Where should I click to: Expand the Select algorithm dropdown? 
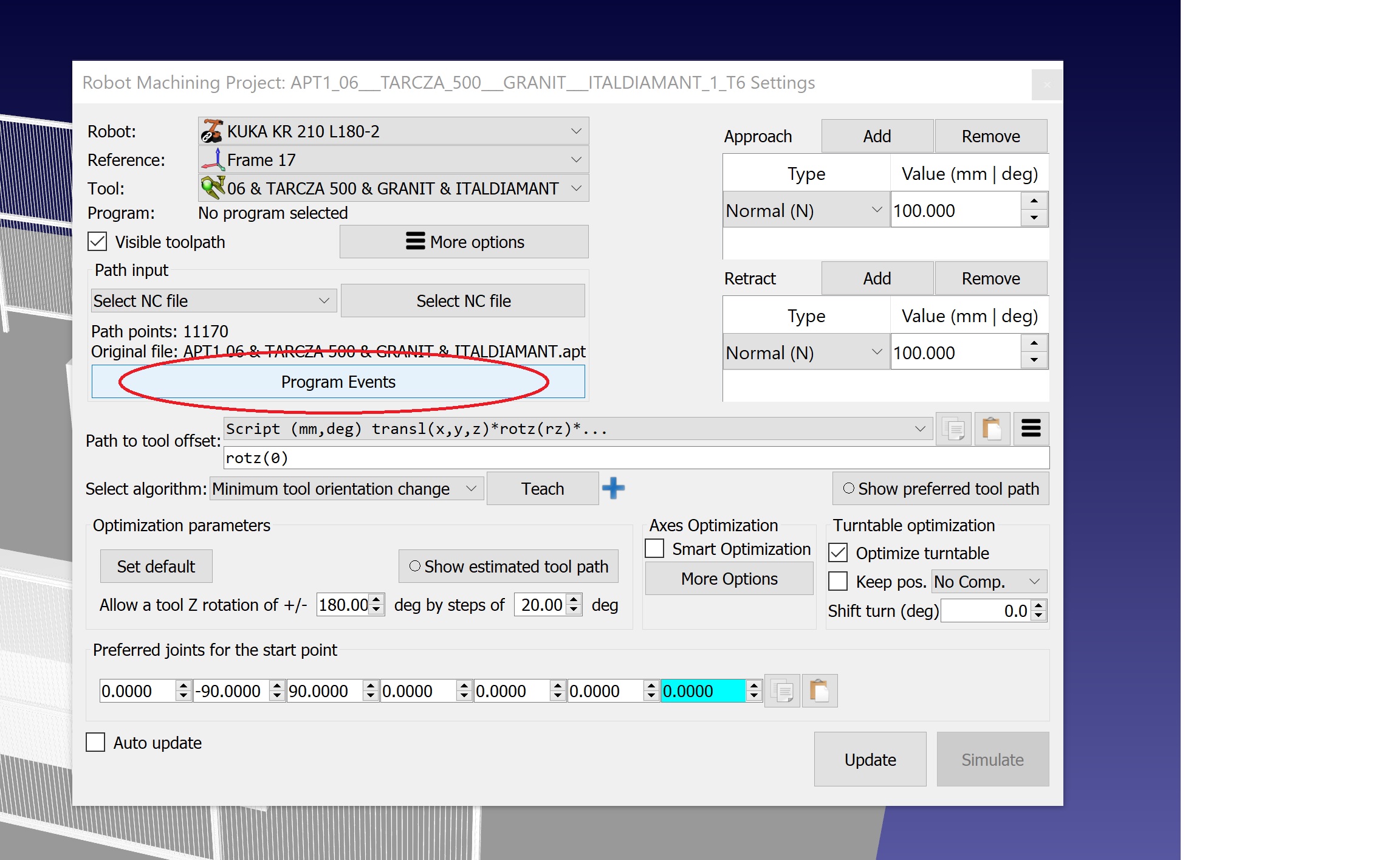346,489
